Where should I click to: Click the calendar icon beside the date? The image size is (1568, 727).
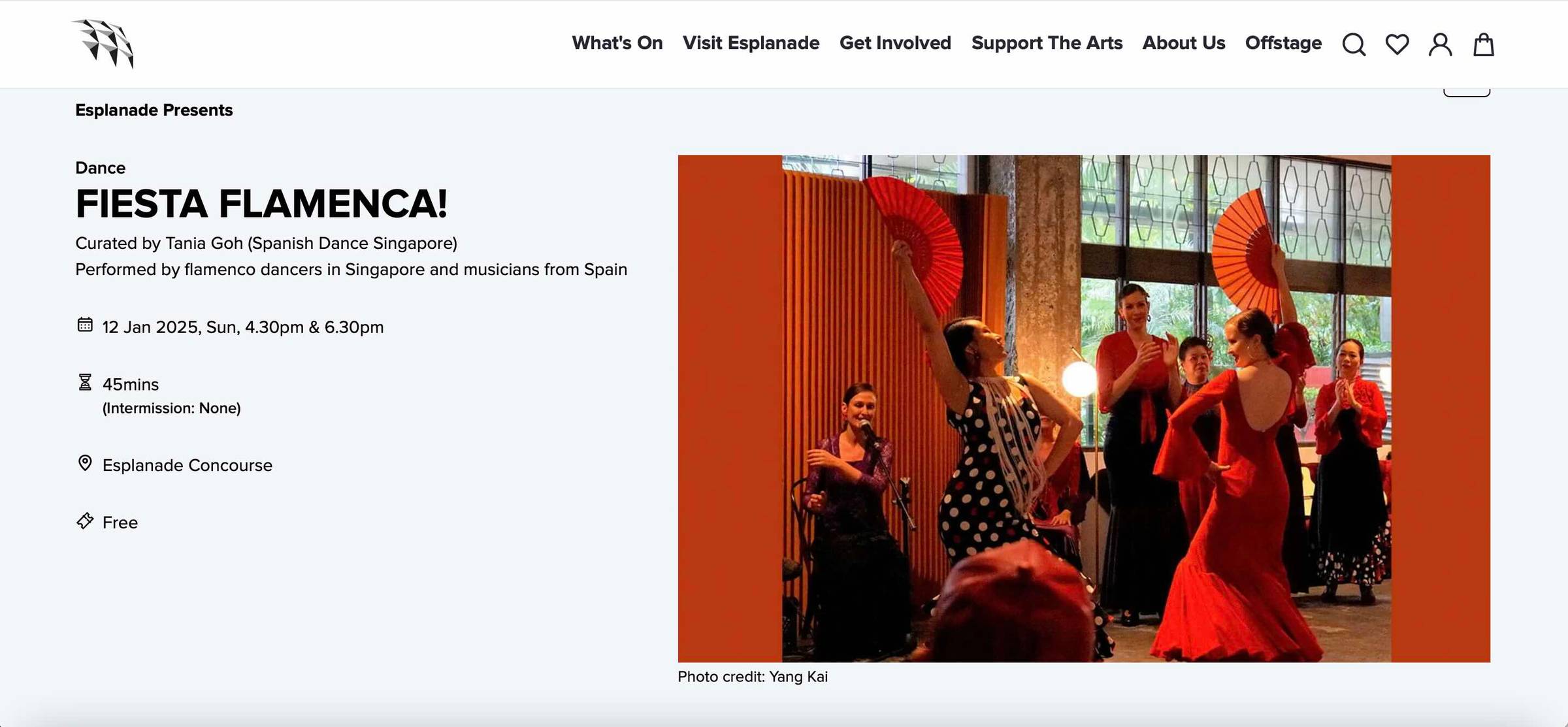pos(85,325)
